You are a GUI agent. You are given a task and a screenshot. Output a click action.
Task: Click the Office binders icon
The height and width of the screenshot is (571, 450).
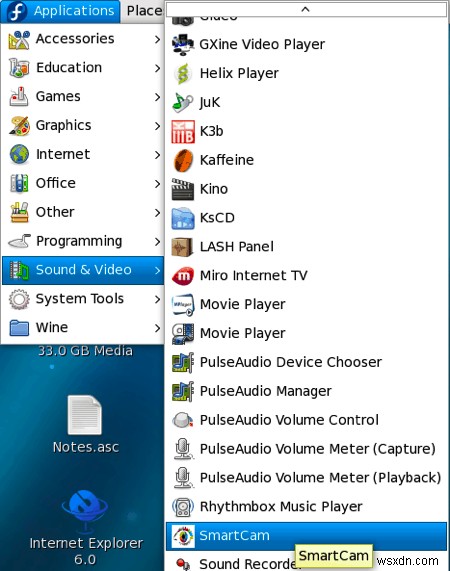click(19, 183)
